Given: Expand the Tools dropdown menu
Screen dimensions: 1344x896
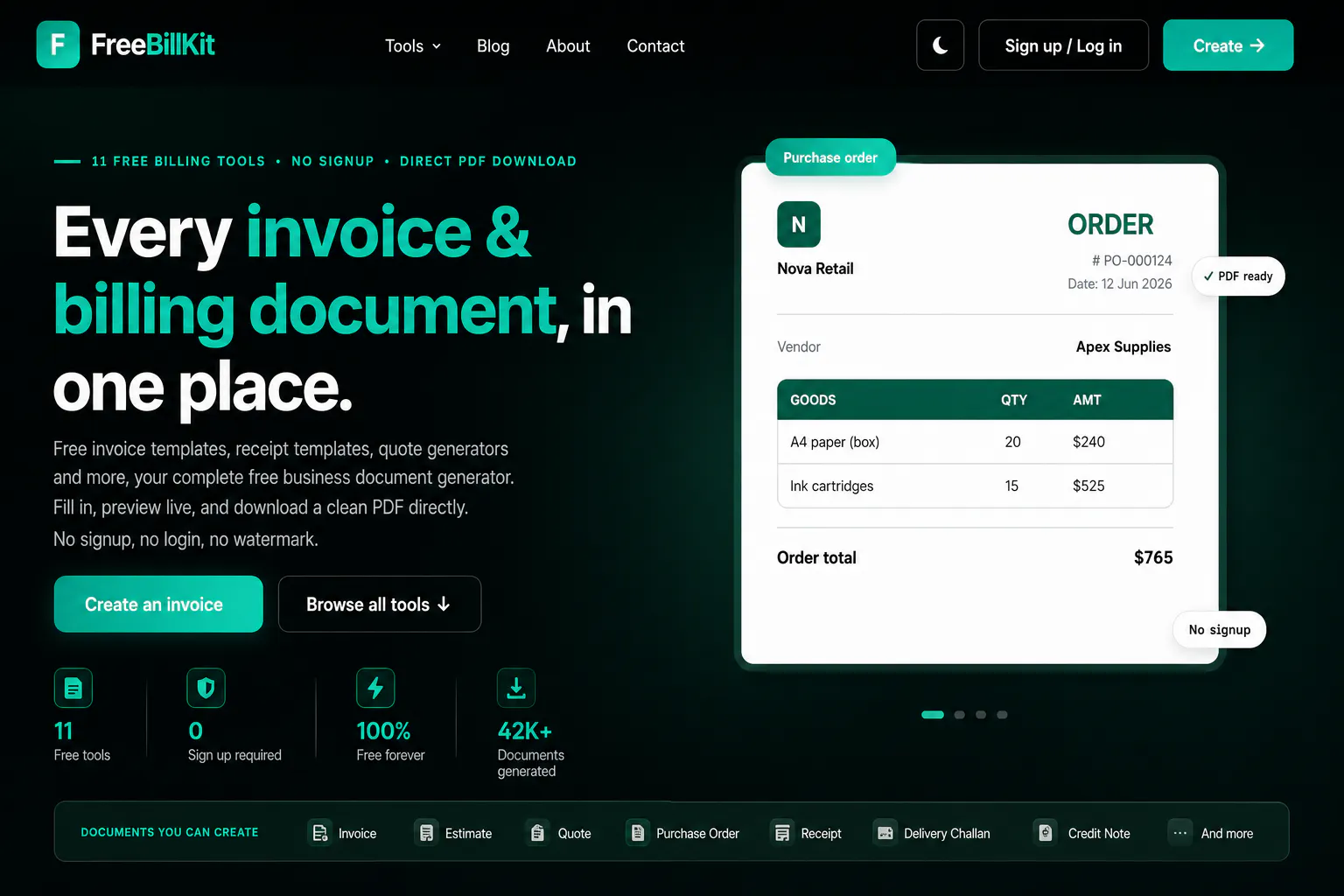Looking at the screenshot, I should tap(413, 46).
